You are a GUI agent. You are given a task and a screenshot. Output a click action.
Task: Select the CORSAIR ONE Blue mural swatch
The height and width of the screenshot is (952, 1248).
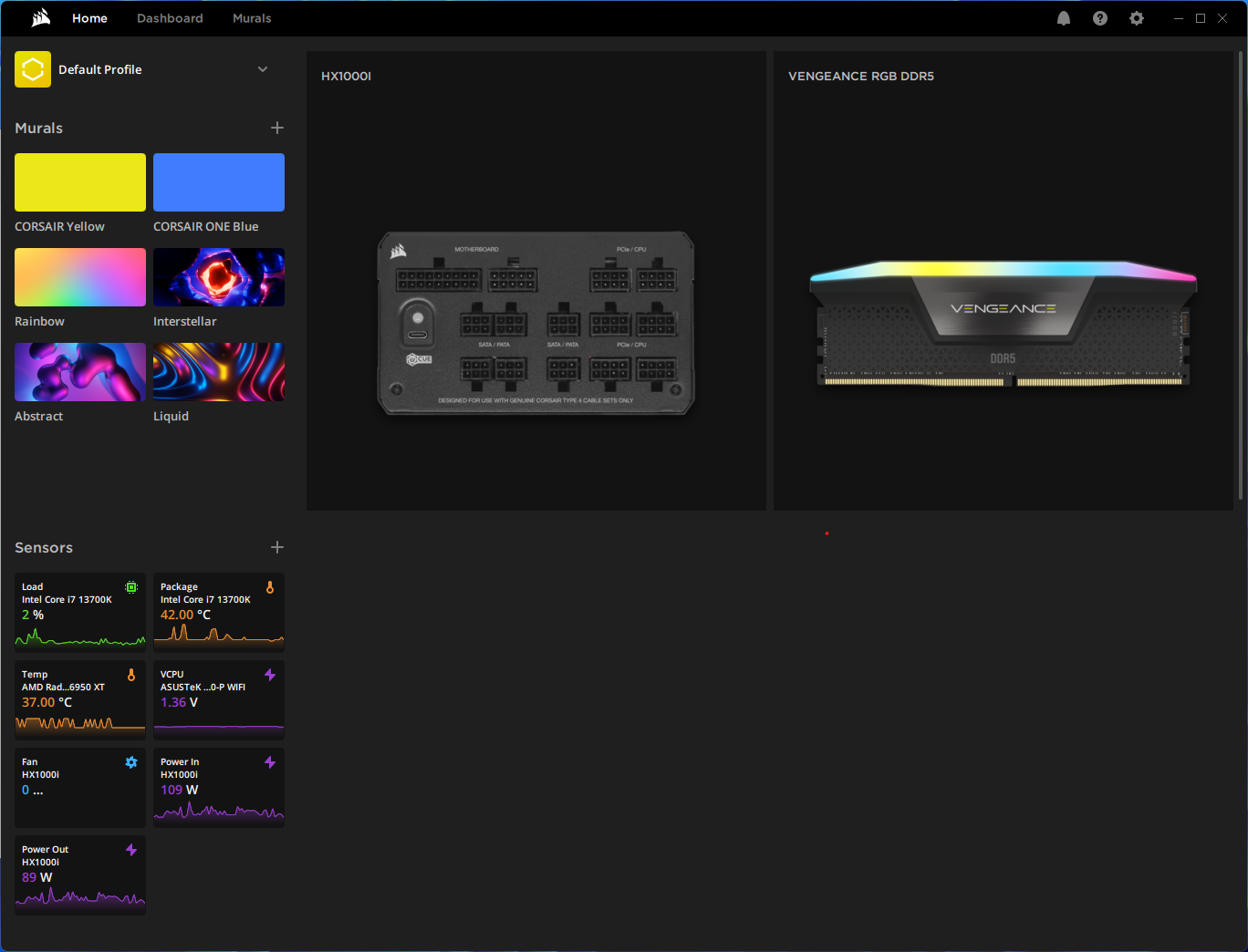(x=219, y=182)
